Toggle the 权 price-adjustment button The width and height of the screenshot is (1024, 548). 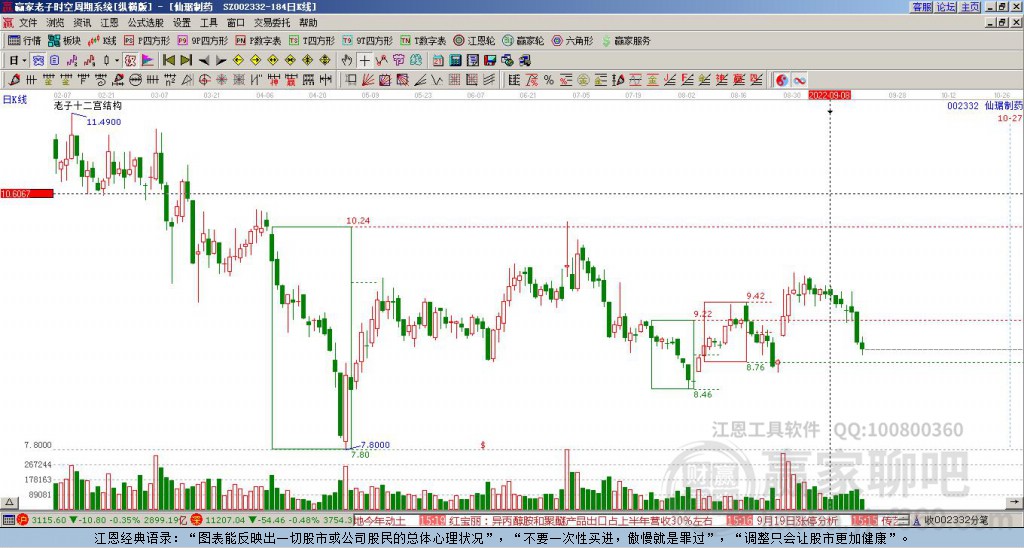coord(130,61)
